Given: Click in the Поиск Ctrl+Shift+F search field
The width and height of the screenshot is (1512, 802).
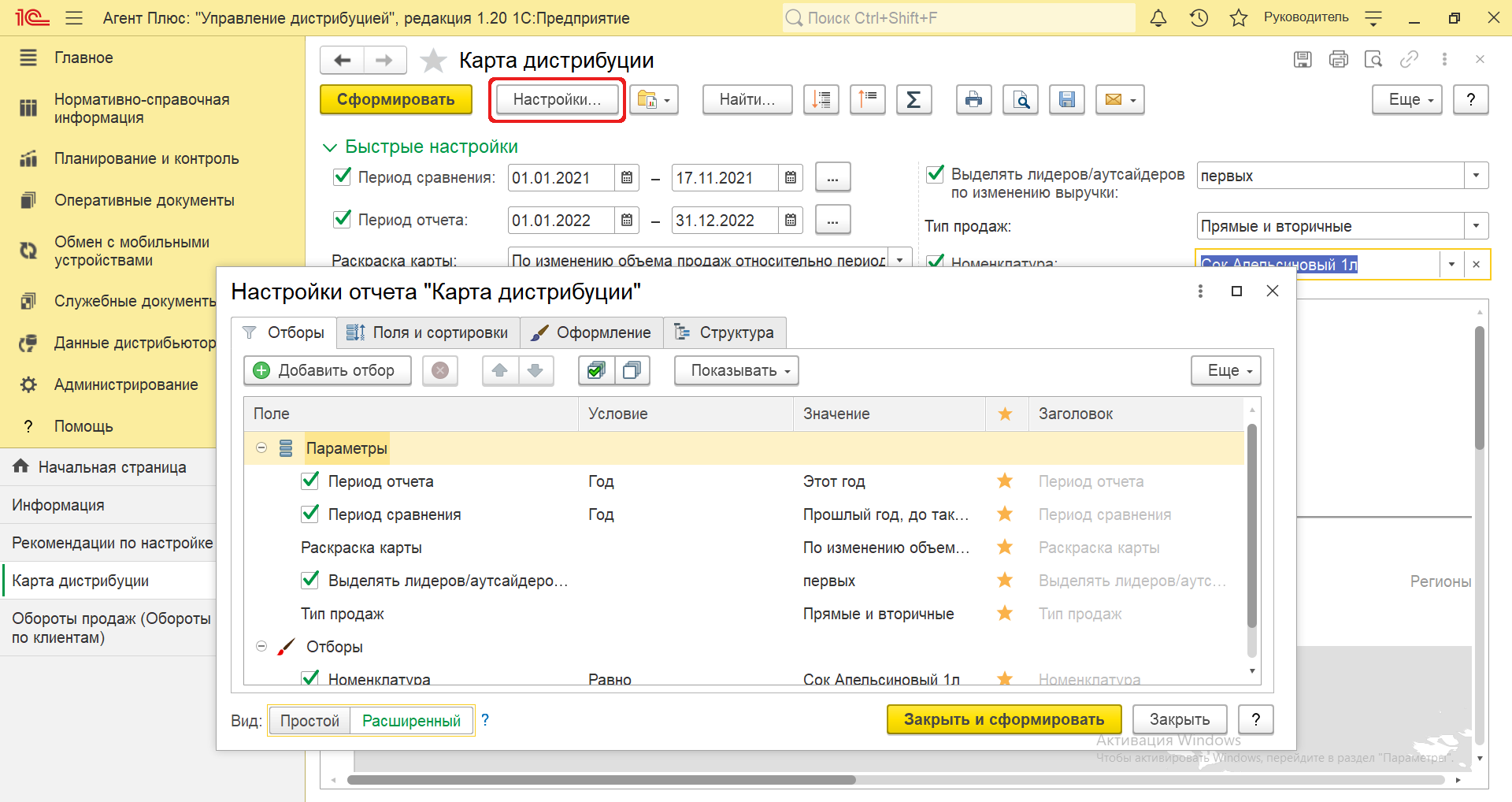Looking at the screenshot, I should click(x=959, y=17).
